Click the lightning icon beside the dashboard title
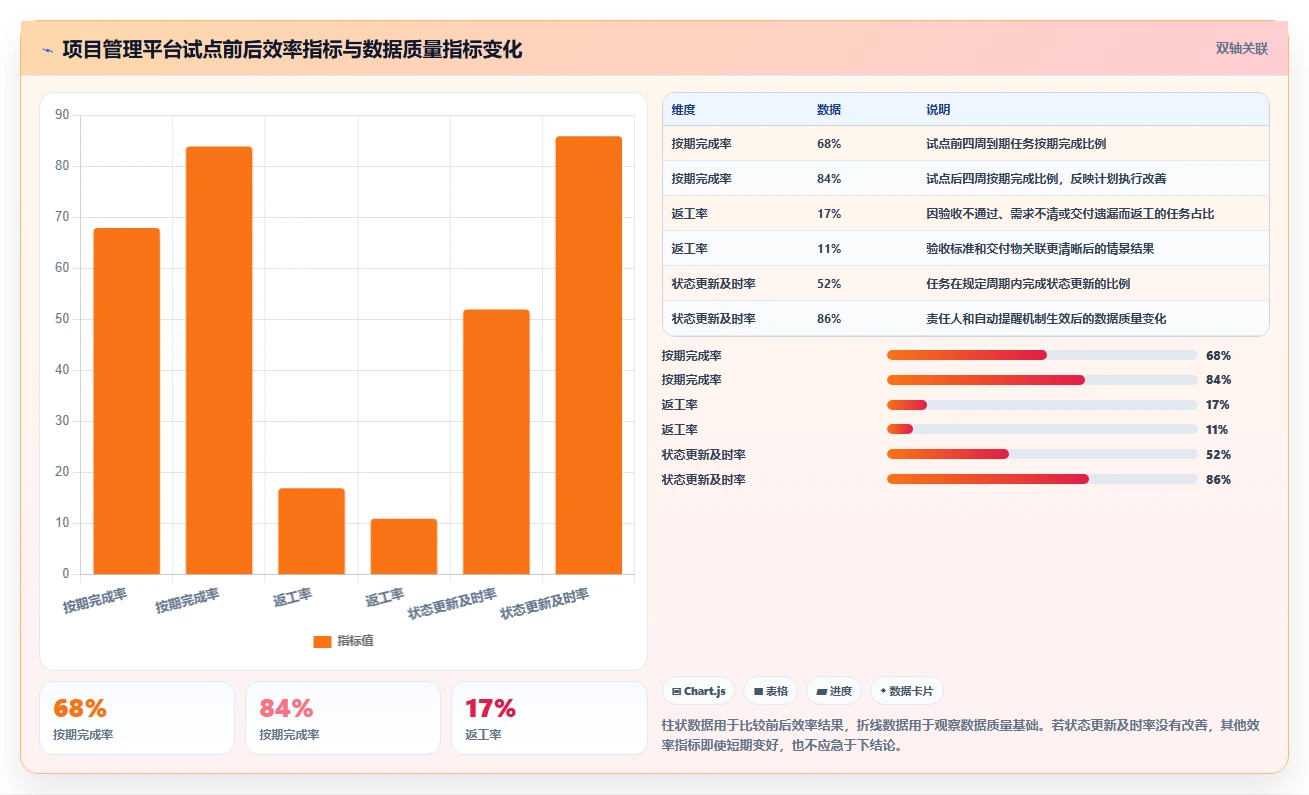The image size is (1309, 795). 48,50
